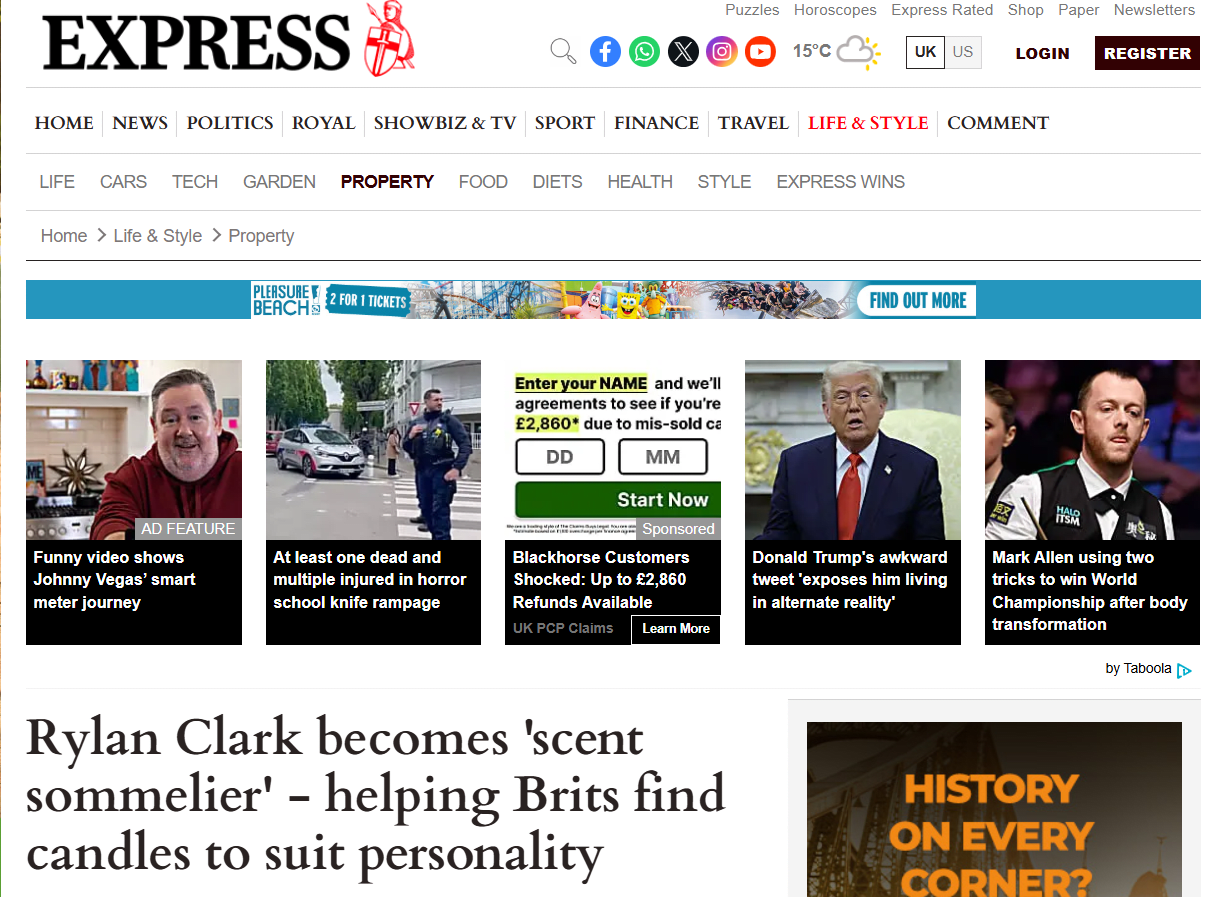The height and width of the screenshot is (897, 1226).
Task: Click the Life & Style breadcrumb link
Action: click(158, 236)
